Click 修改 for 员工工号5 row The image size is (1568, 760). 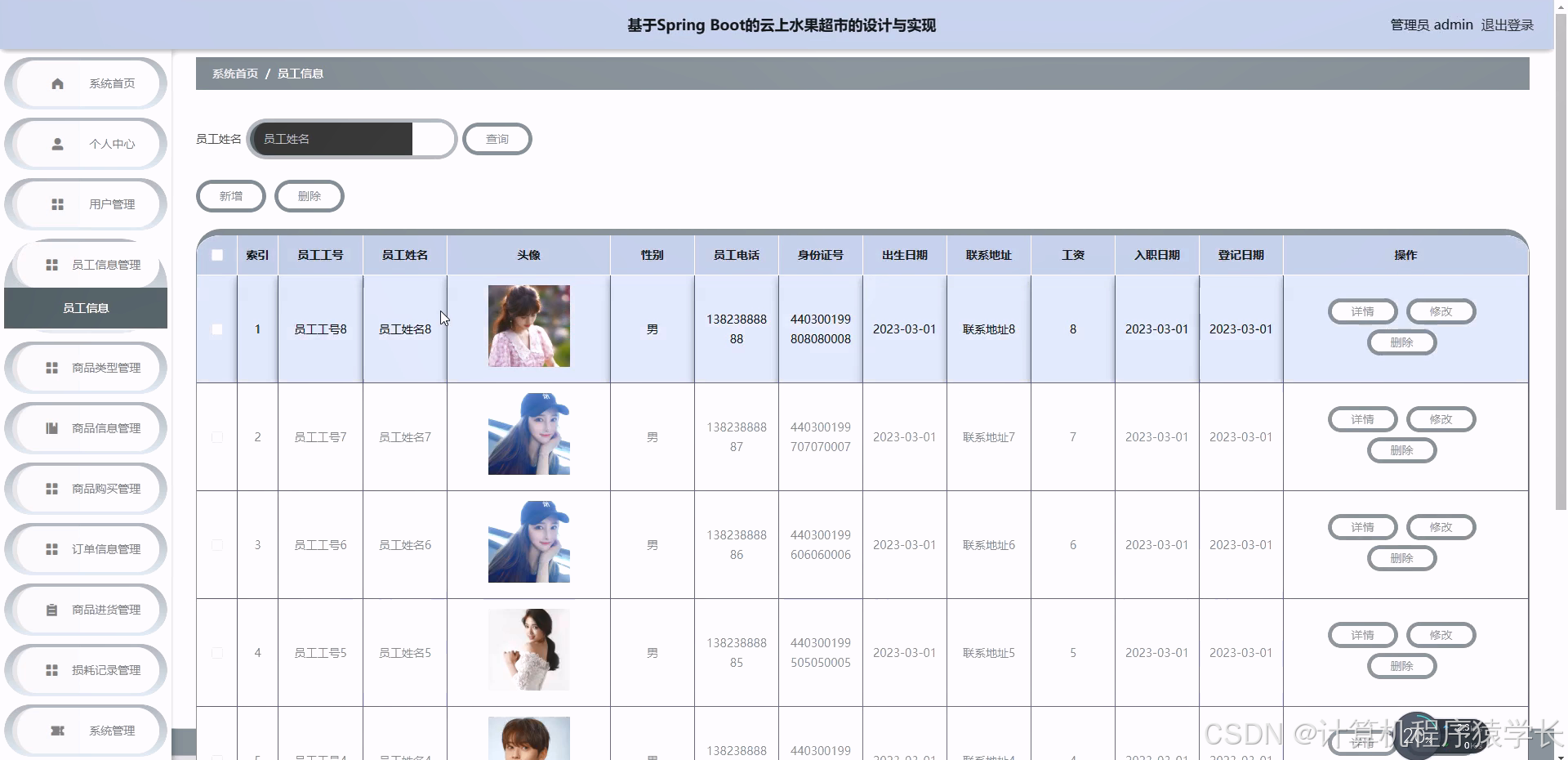pos(1441,635)
